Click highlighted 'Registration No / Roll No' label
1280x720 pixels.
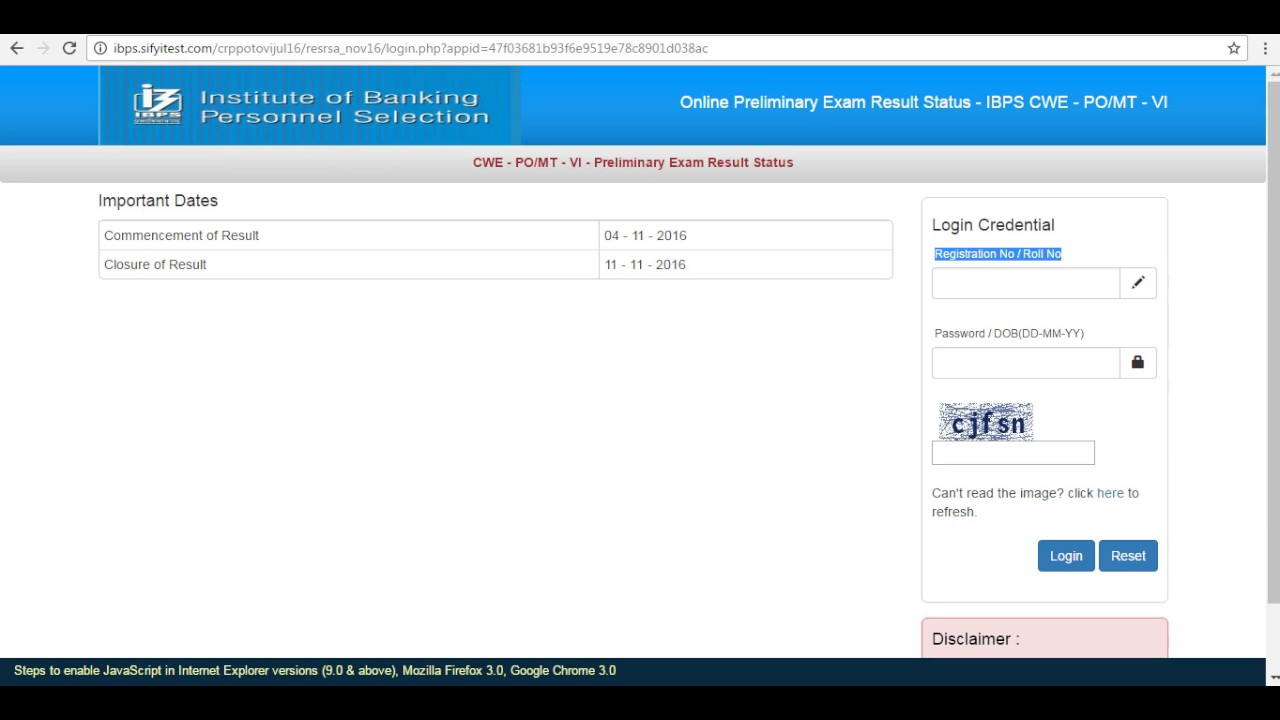(x=998, y=254)
